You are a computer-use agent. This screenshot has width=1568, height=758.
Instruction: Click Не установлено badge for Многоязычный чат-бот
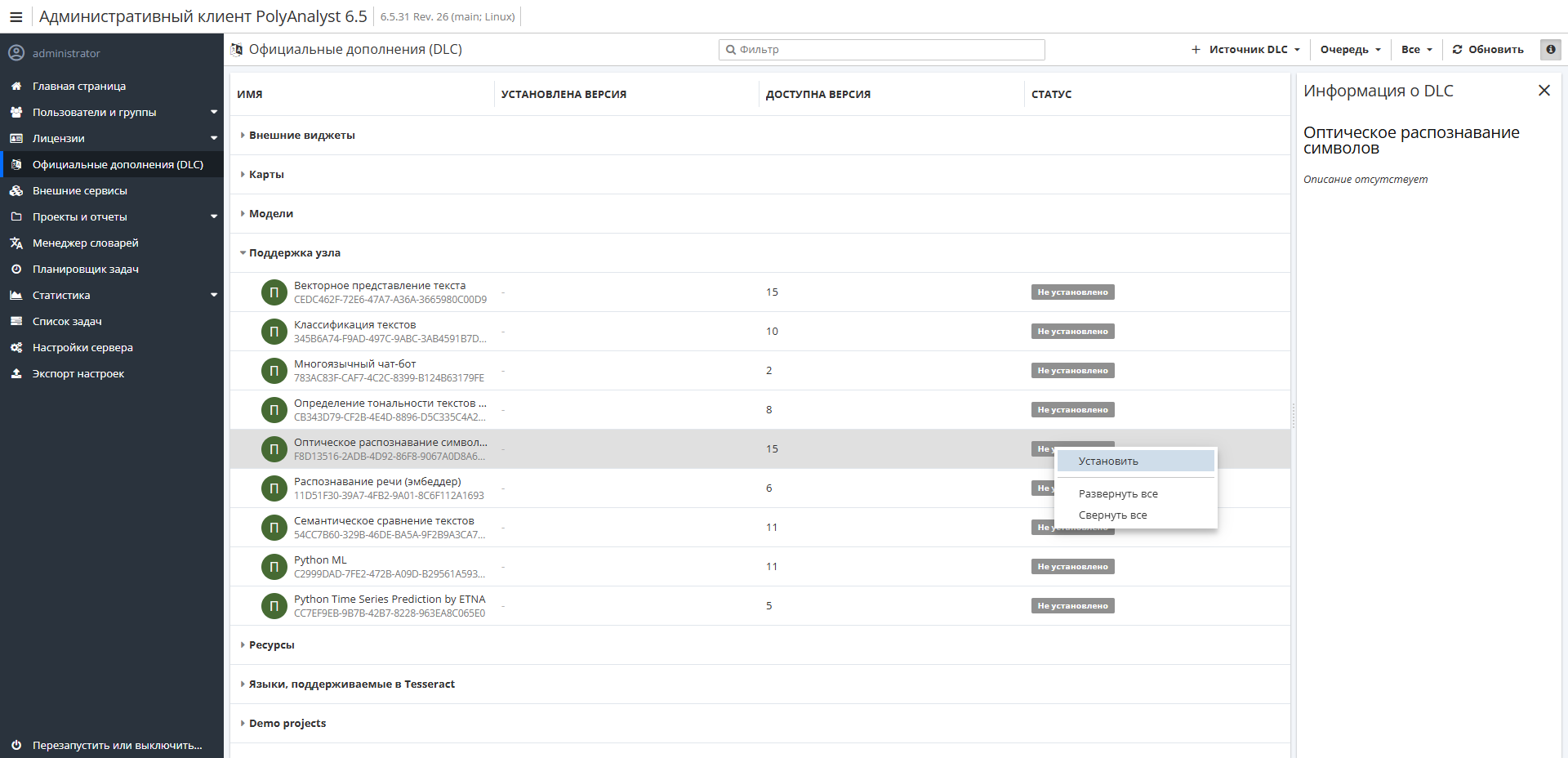(x=1072, y=371)
